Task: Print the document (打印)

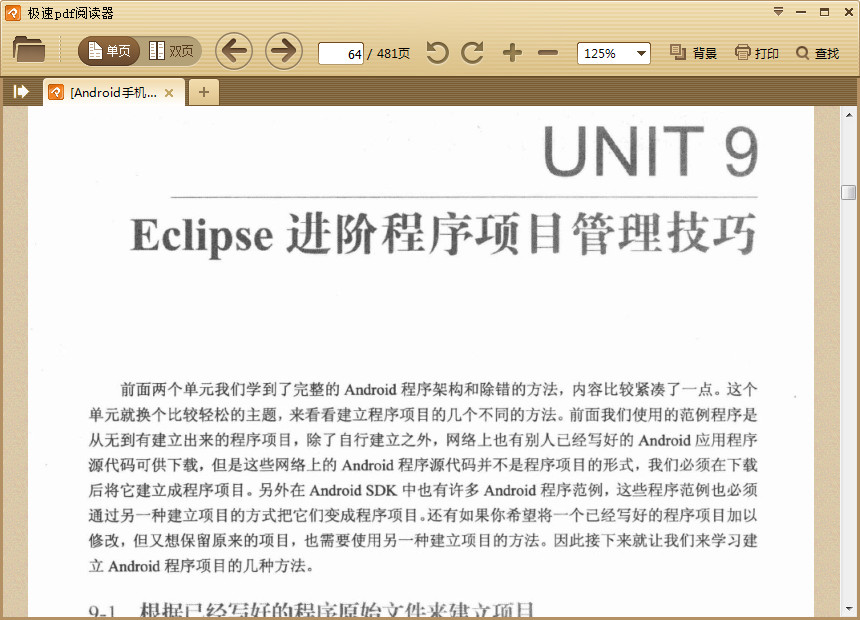Action: (756, 53)
